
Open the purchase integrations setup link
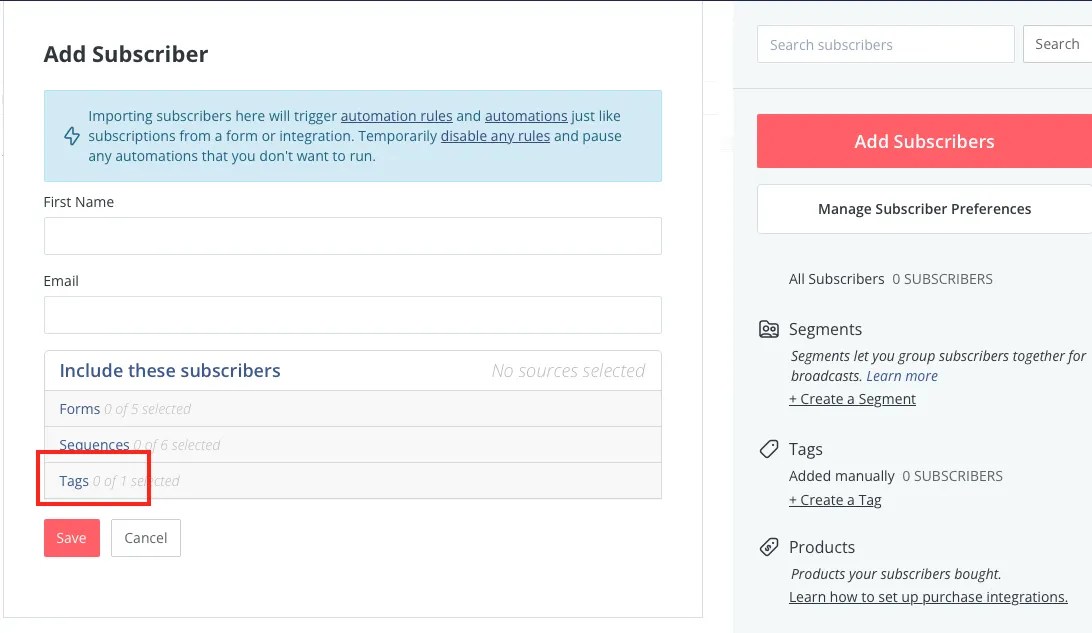coord(928,596)
